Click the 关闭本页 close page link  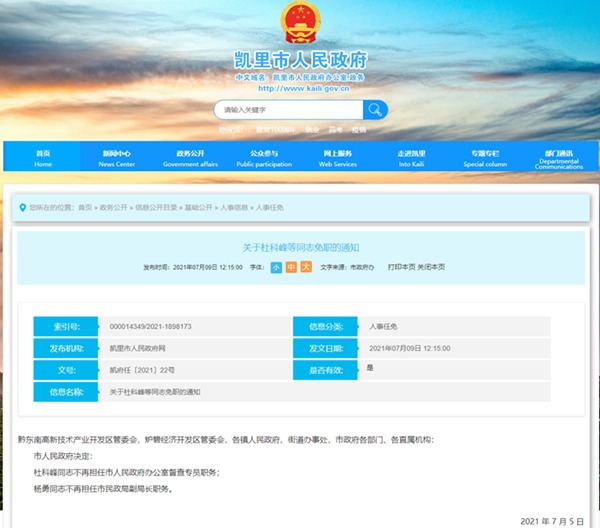(x=431, y=267)
